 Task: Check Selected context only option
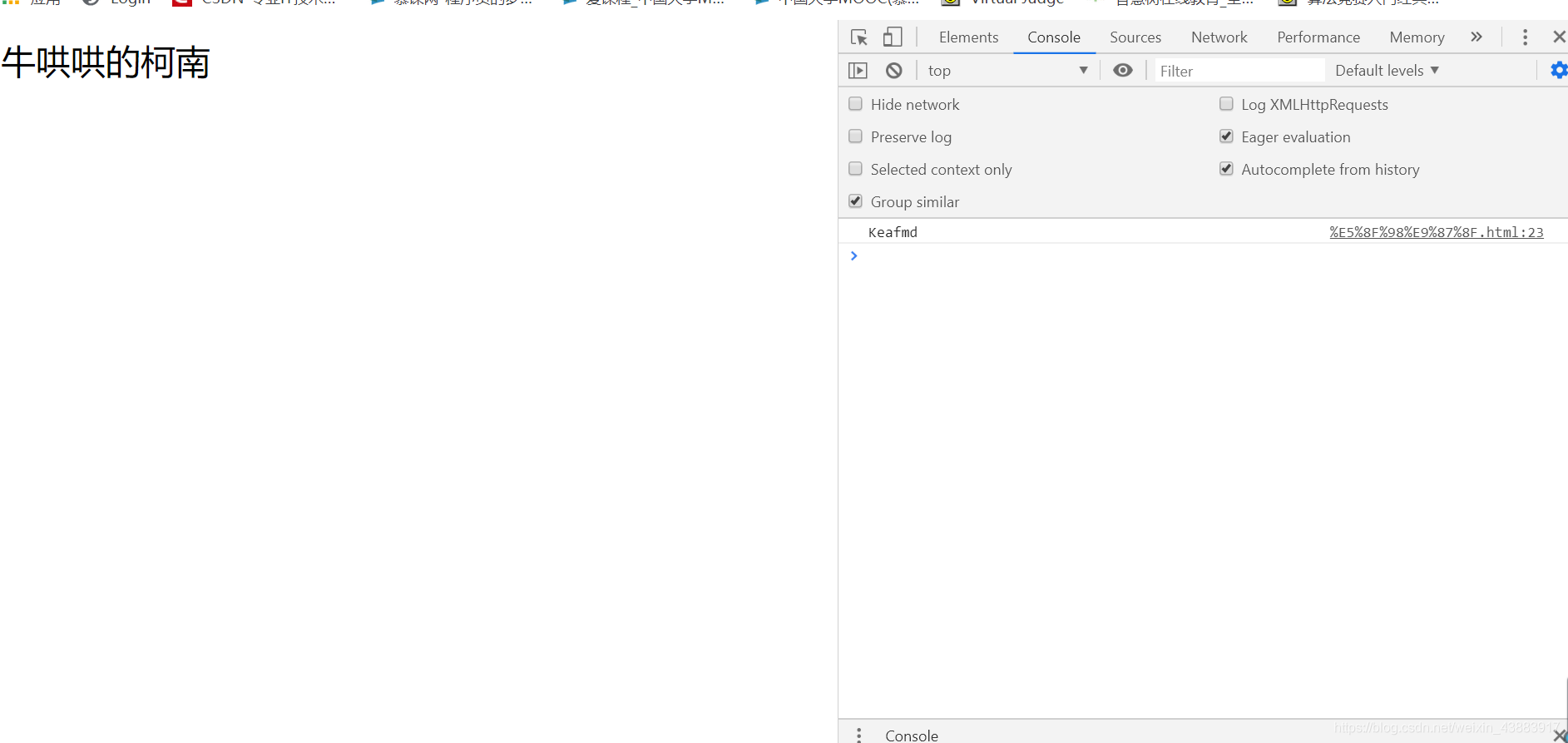point(855,169)
